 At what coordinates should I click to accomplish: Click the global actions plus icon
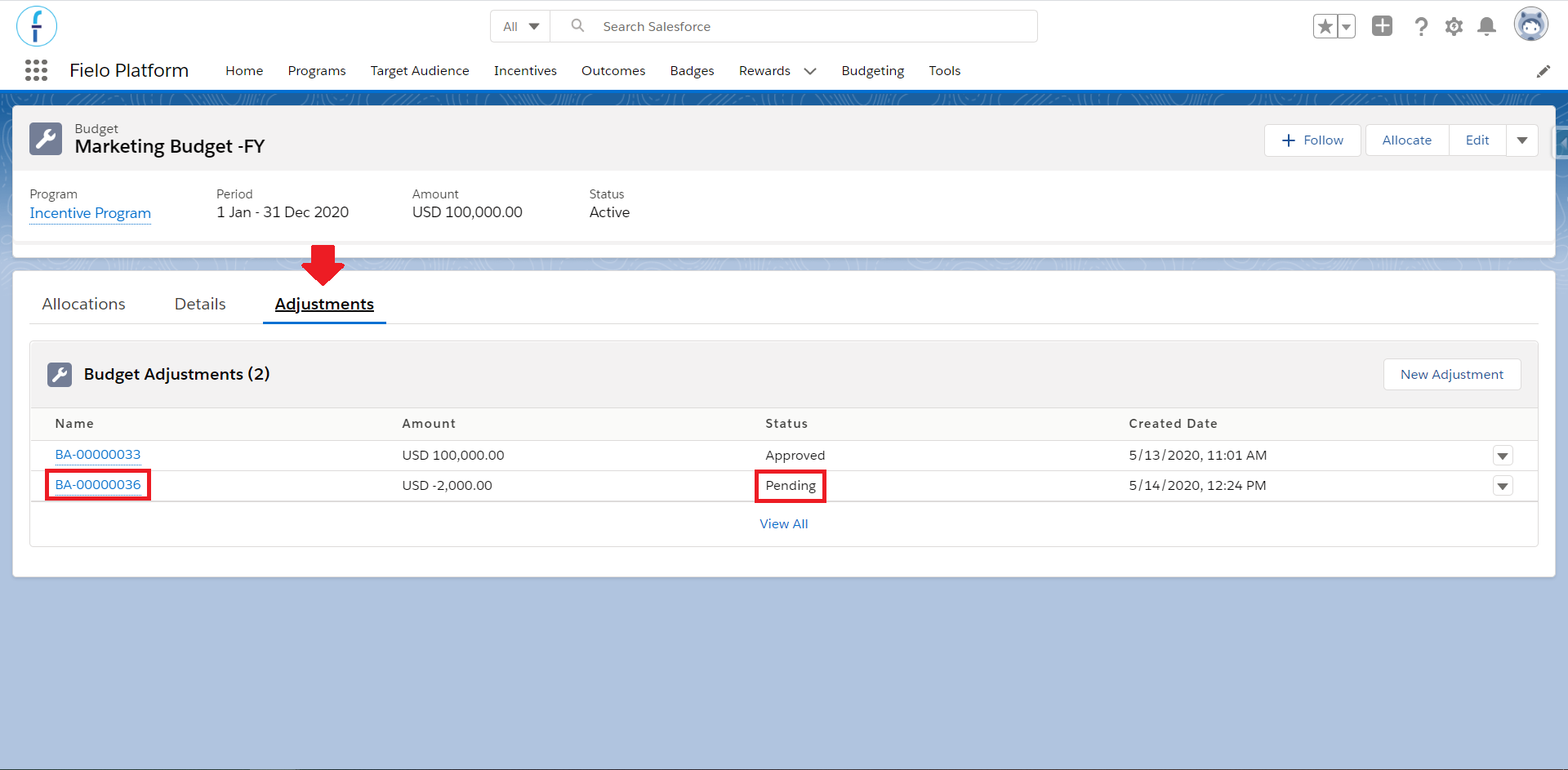(x=1382, y=26)
